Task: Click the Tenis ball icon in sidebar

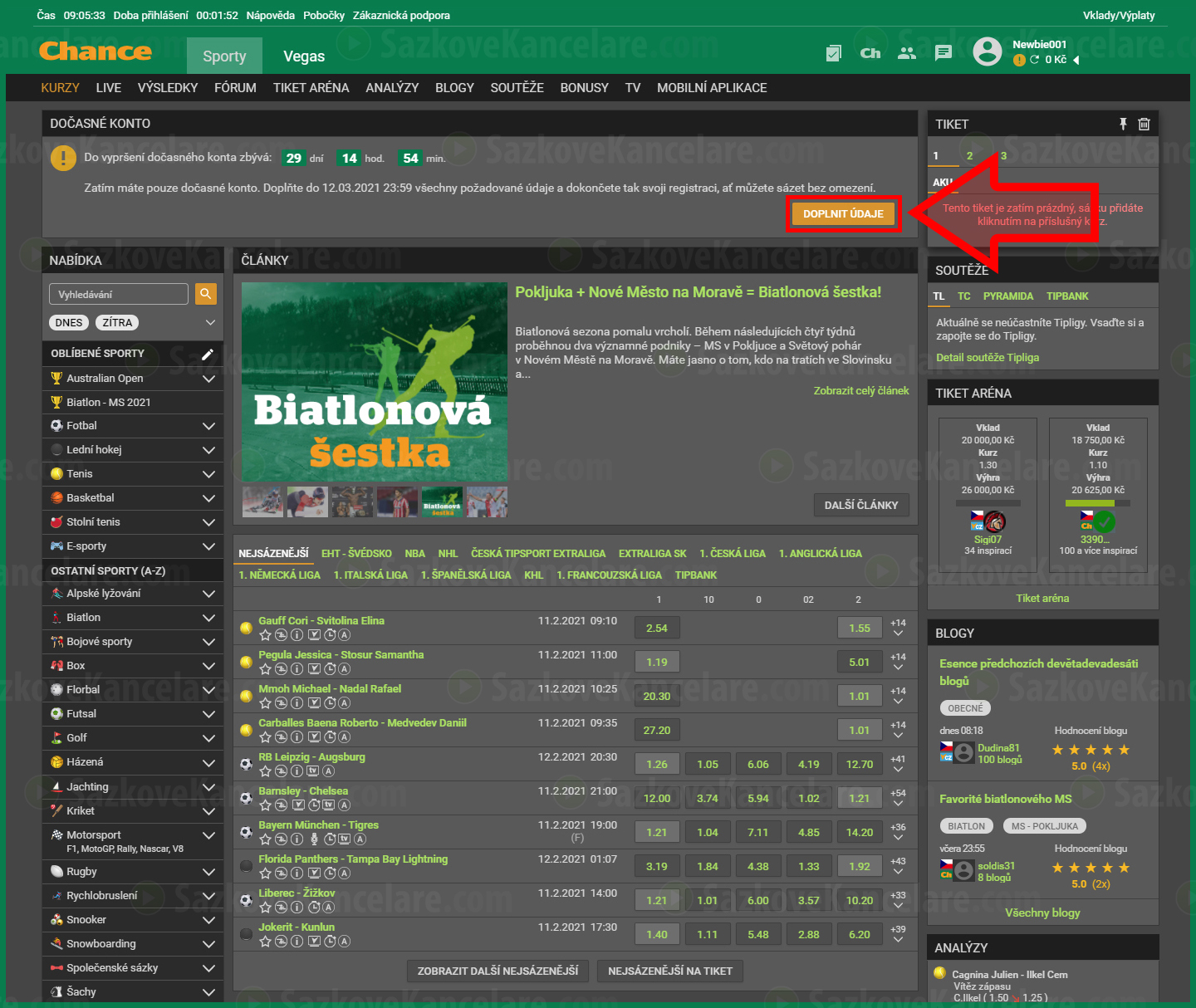Action: [x=56, y=474]
